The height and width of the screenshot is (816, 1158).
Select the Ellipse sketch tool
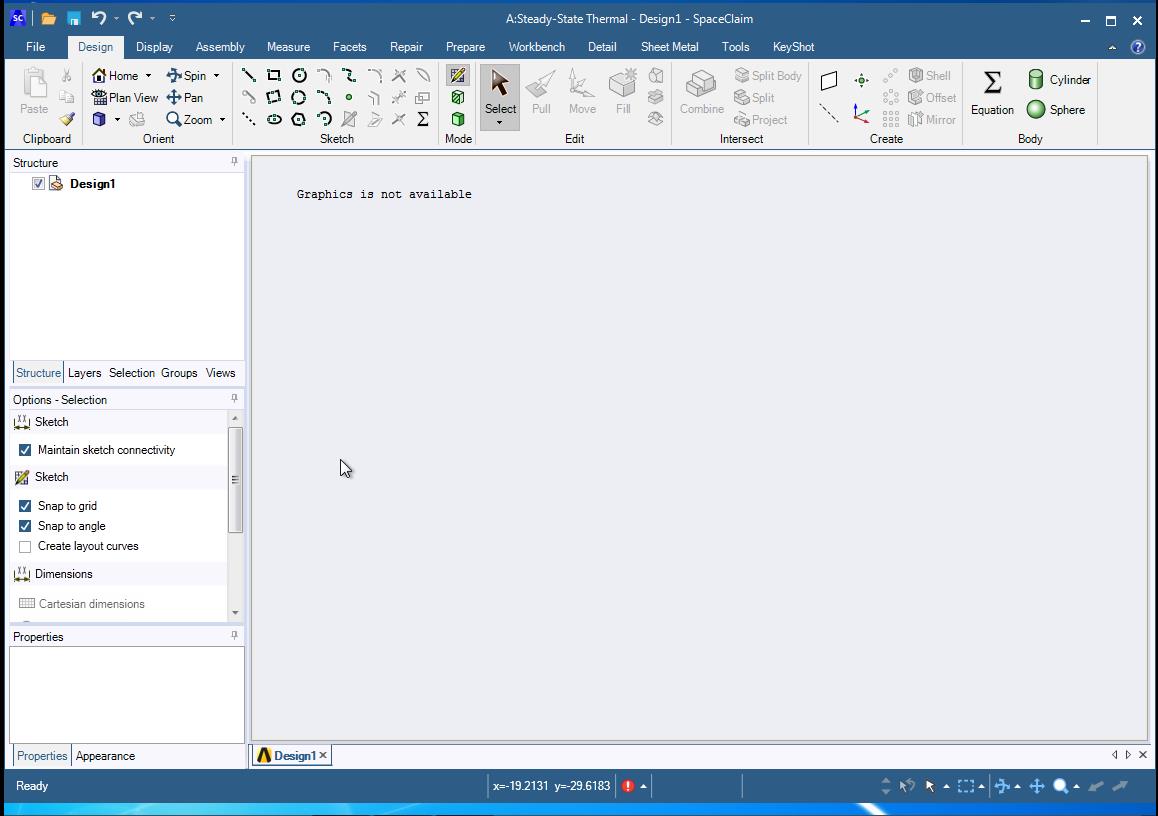pos(274,119)
